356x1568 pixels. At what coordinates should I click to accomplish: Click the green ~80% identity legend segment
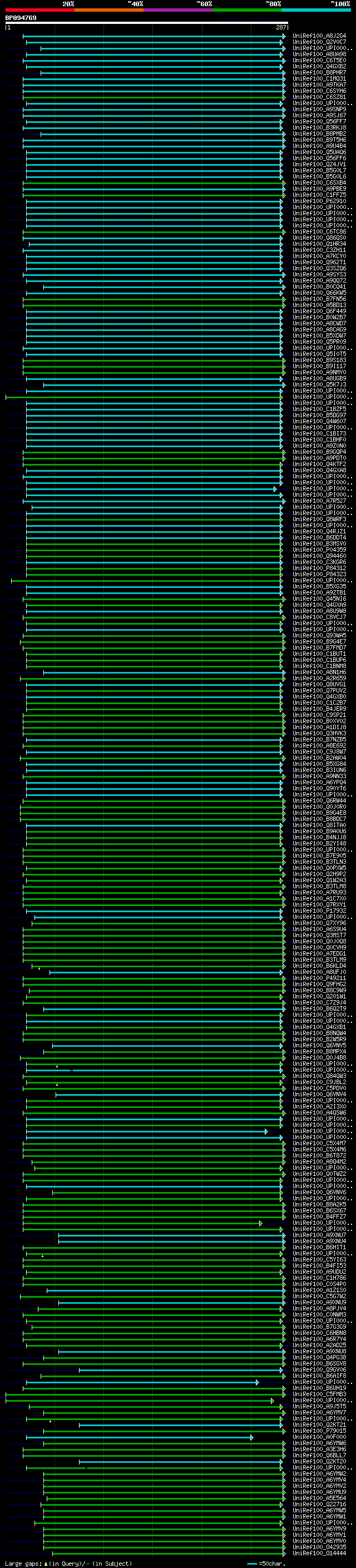coord(247,10)
